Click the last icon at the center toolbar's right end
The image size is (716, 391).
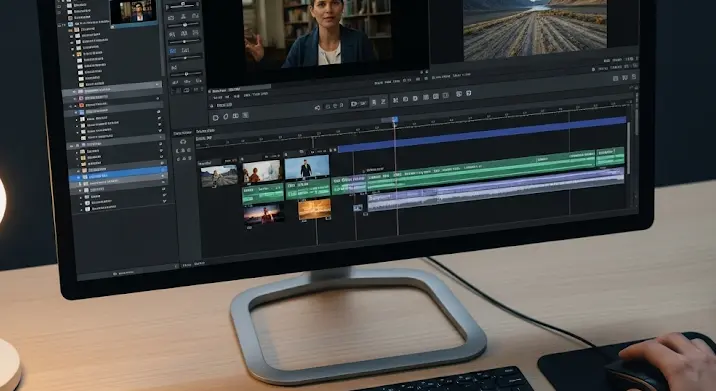click(469, 93)
